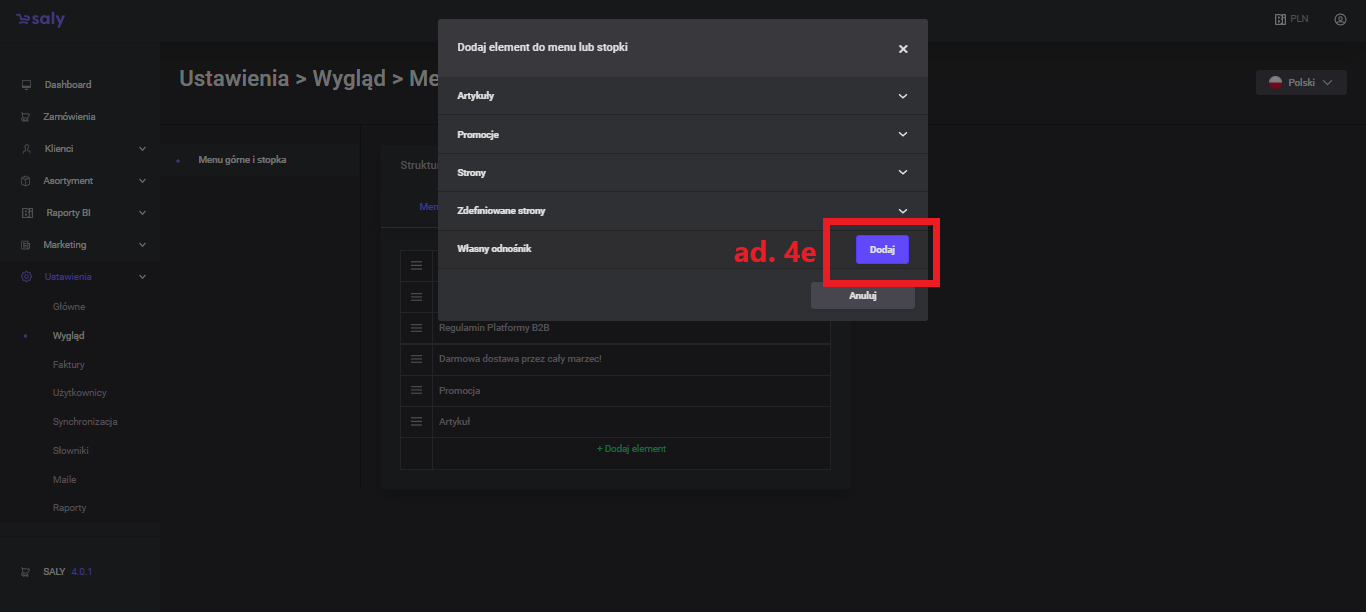
Task: Click the + Dodaj element link
Action: point(631,449)
